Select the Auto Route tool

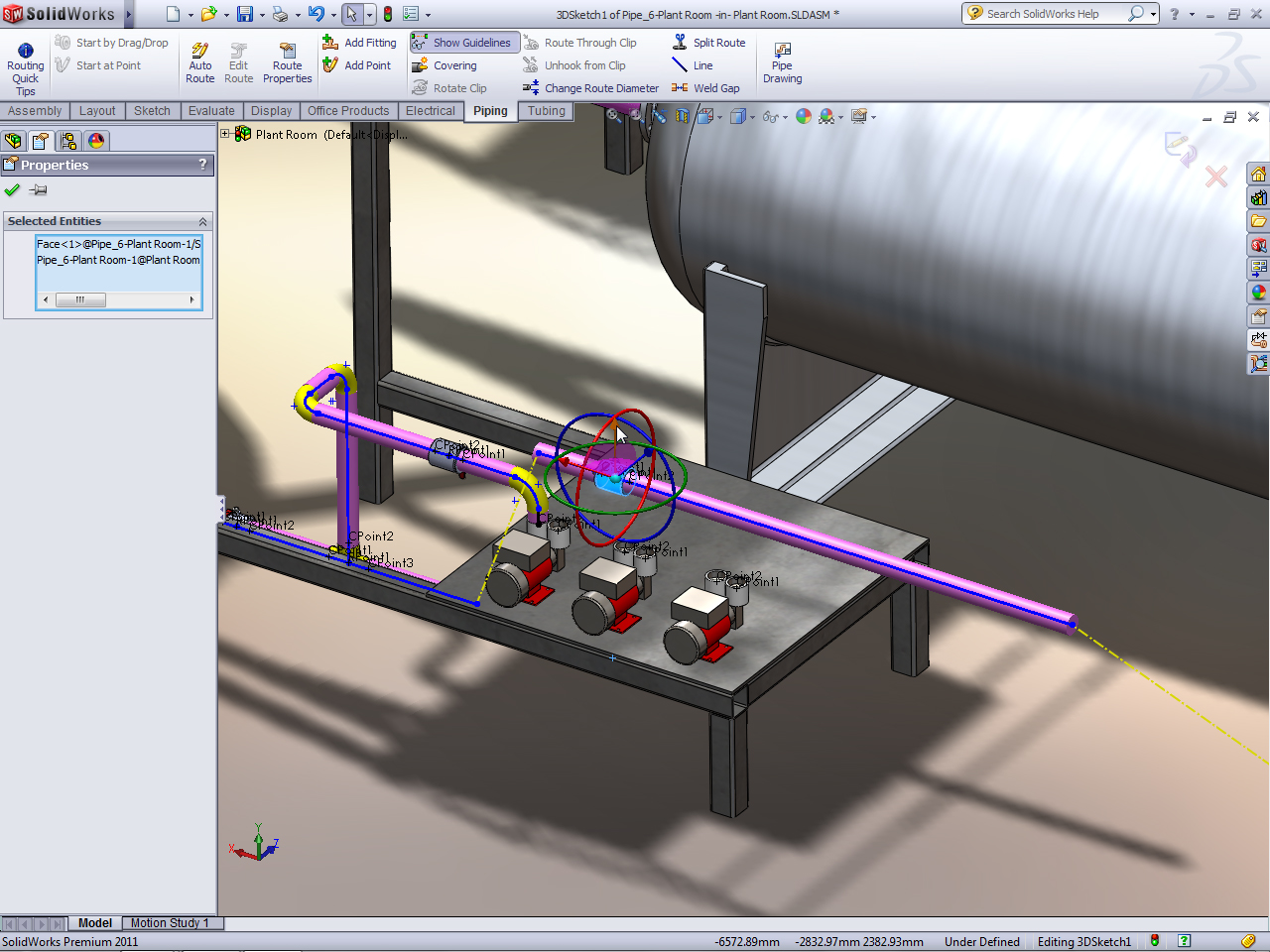coord(199,61)
